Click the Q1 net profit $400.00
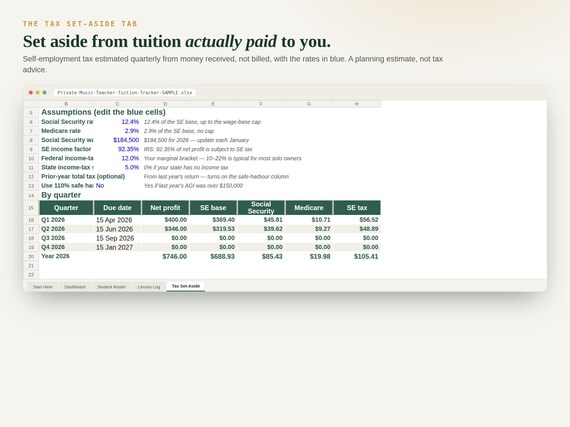Viewport: 570px width, 427px height. pyautogui.click(x=165, y=220)
